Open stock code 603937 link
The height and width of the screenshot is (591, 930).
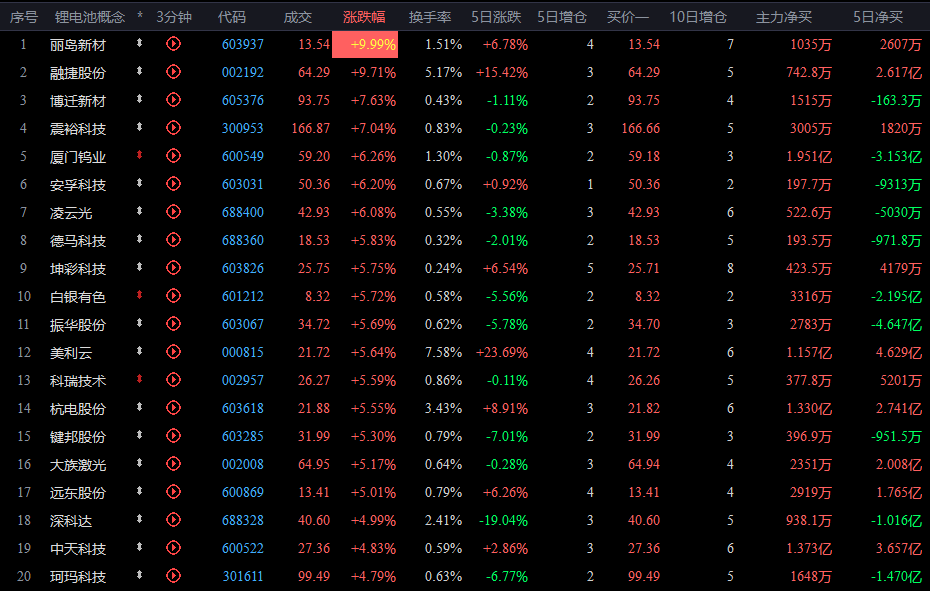click(243, 44)
